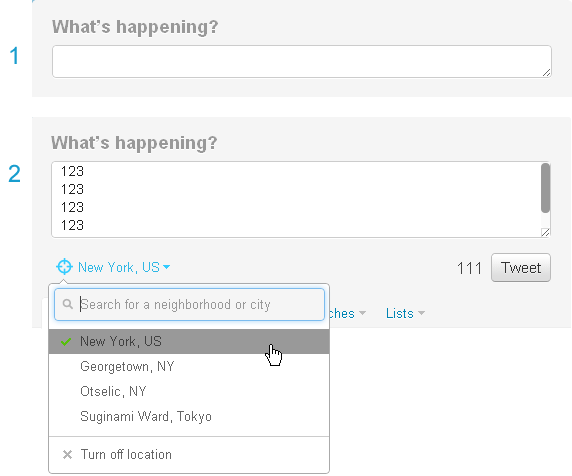Click inside the tweet box containing 123
This screenshot has width=572, height=476.
[296, 200]
